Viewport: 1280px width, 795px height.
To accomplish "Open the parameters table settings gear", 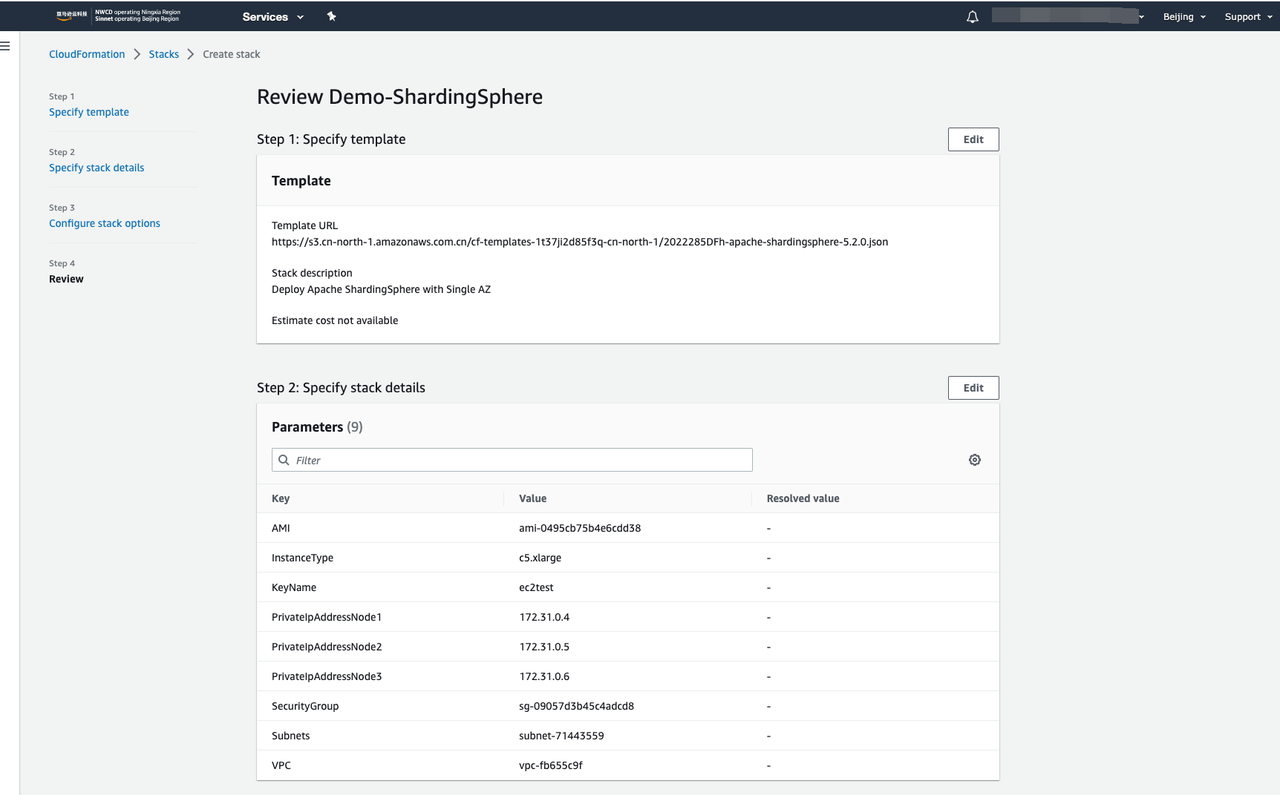I will 974,460.
